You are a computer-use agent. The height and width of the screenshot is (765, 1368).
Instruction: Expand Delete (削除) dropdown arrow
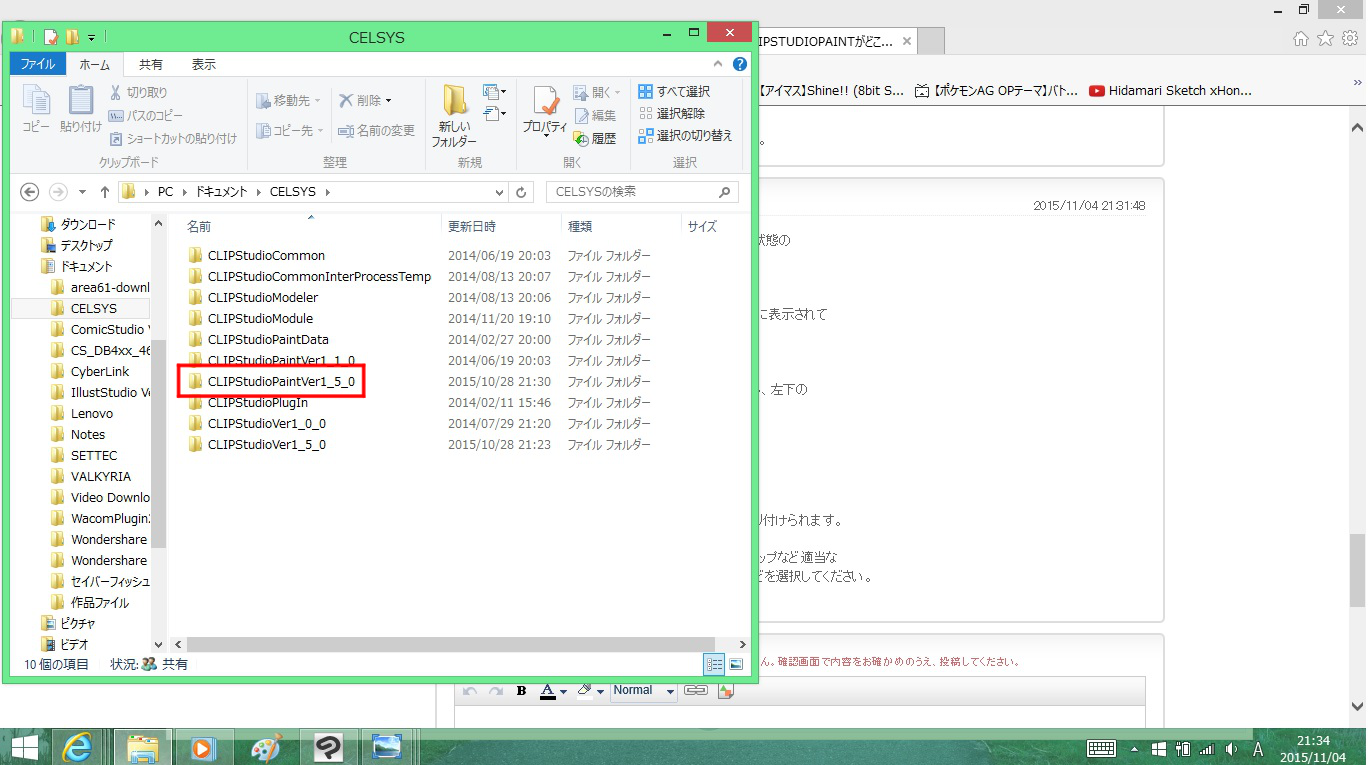click(389, 100)
